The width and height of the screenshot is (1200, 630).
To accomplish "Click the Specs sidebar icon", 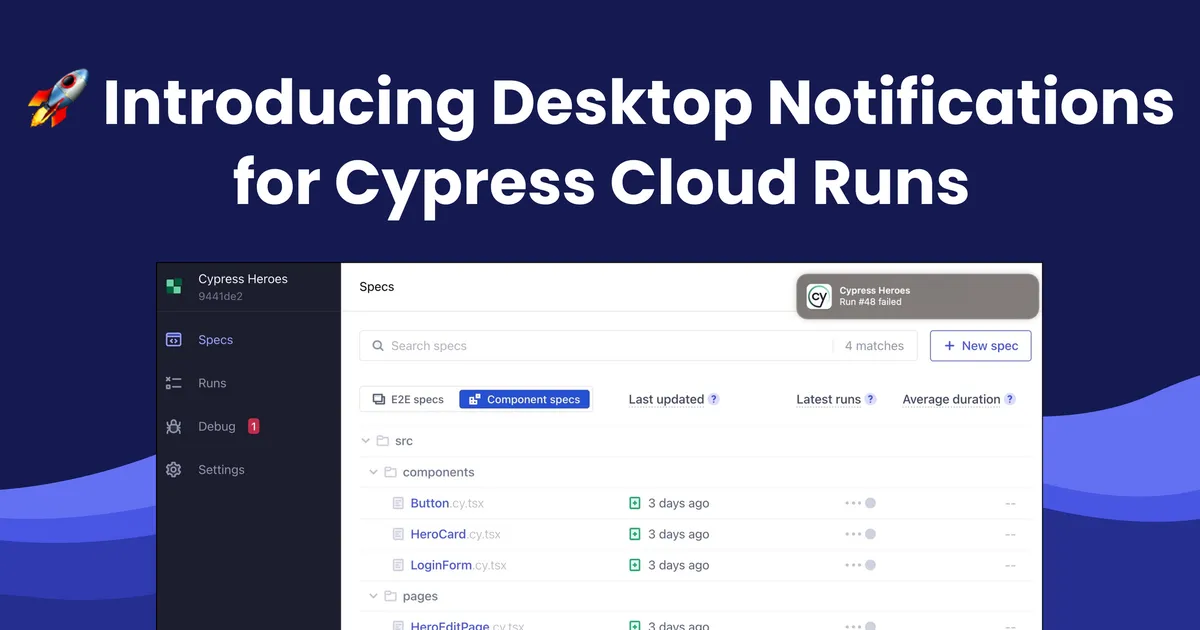I will pyautogui.click(x=174, y=340).
